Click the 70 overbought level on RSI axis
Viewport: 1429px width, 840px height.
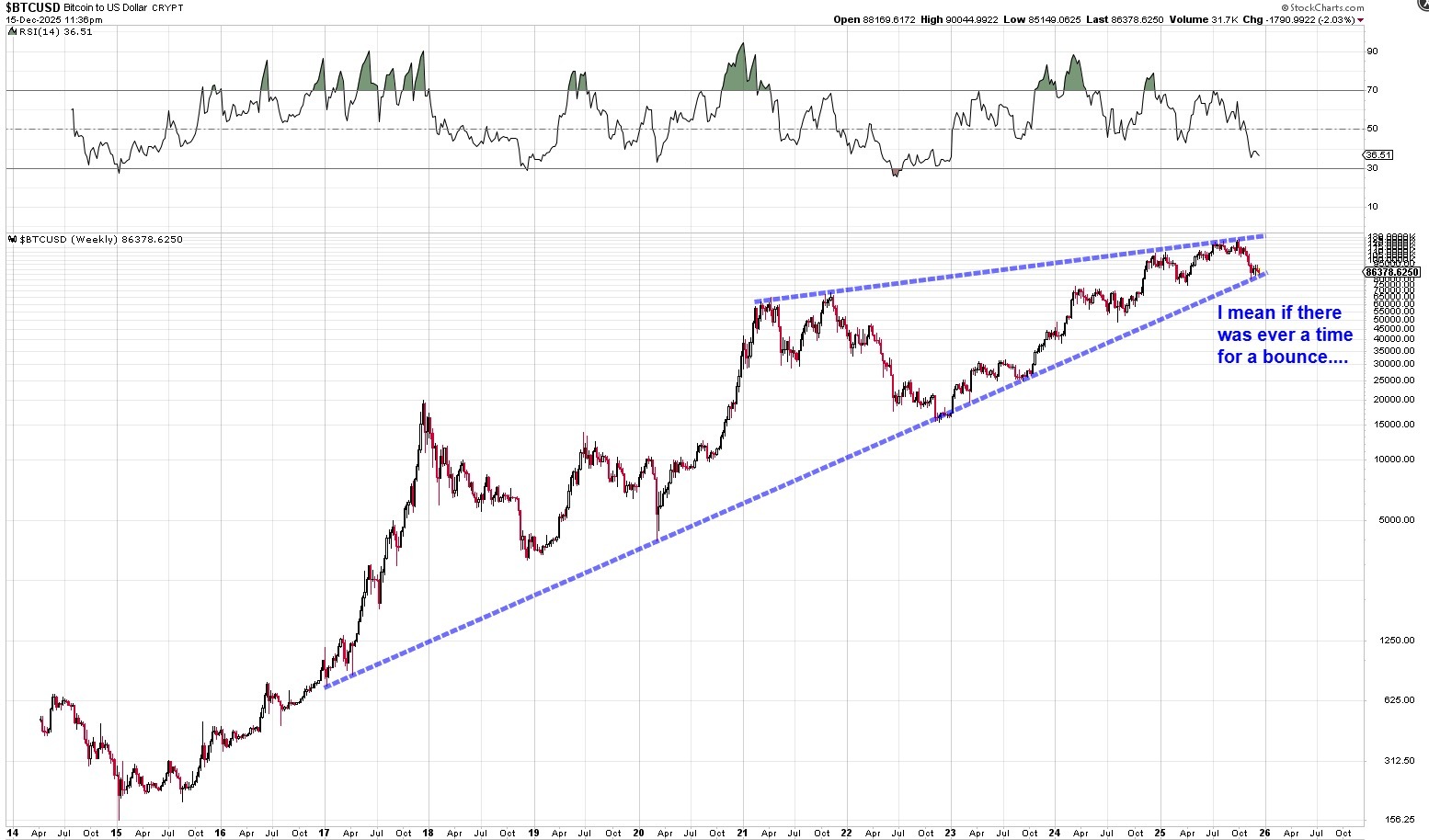[1372, 90]
